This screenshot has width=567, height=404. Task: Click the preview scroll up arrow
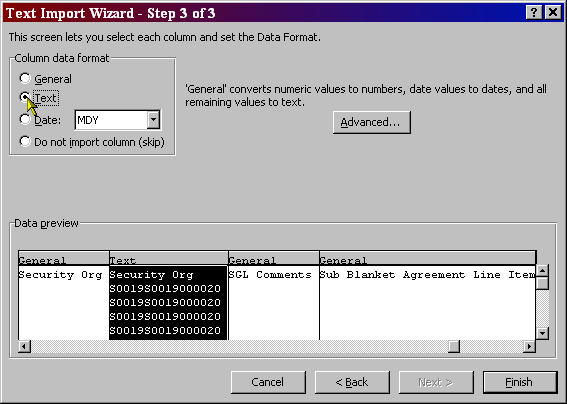point(542,271)
